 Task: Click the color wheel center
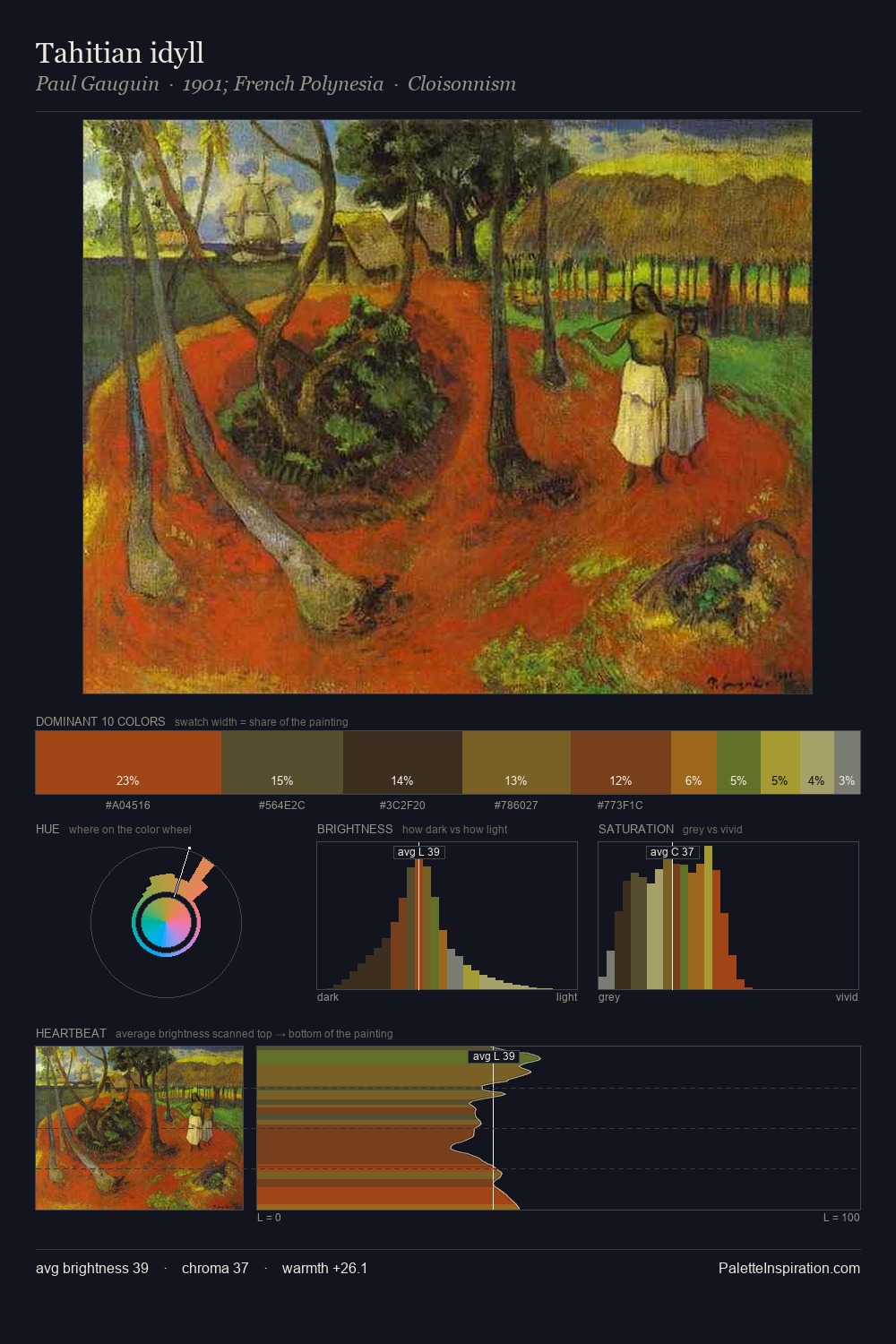pyautogui.click(x=166, y=922)
